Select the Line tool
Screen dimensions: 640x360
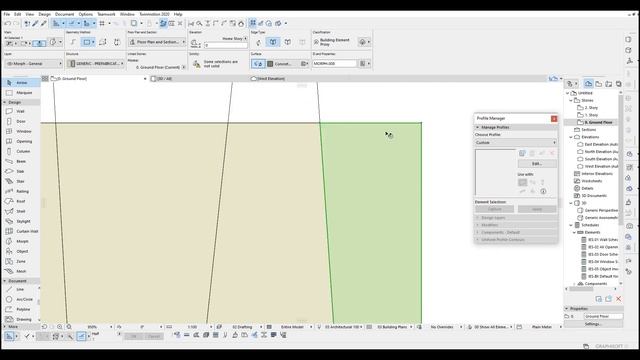click(x=21, y=289)
